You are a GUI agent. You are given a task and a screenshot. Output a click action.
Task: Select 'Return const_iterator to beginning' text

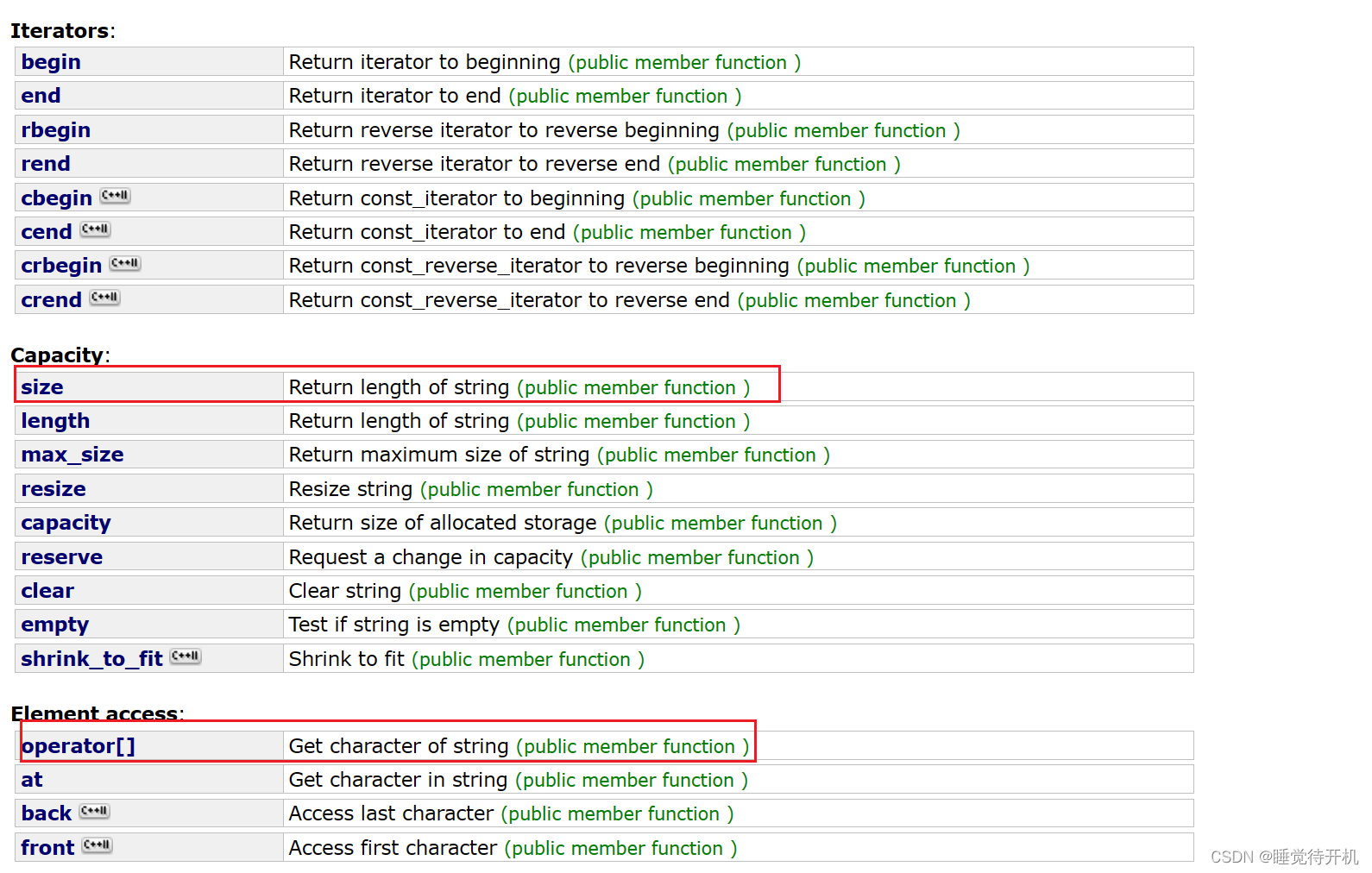click(456, 198)
